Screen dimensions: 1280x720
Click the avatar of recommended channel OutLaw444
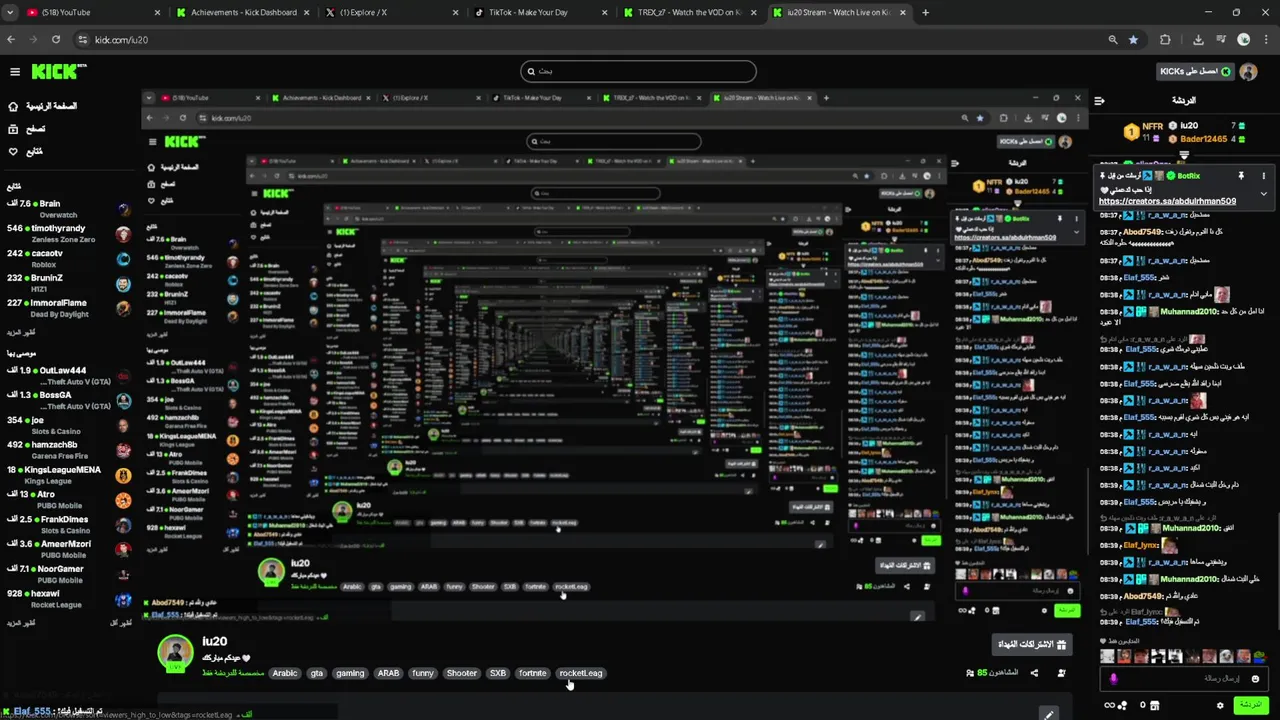click(123, 376)
